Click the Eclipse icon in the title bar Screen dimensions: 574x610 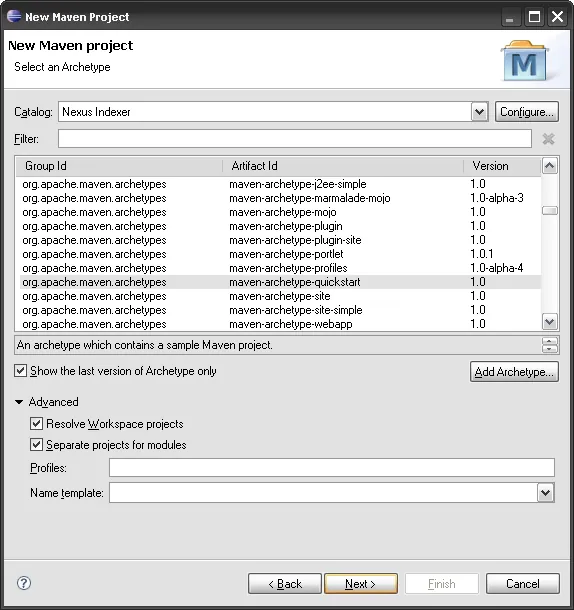14,16
